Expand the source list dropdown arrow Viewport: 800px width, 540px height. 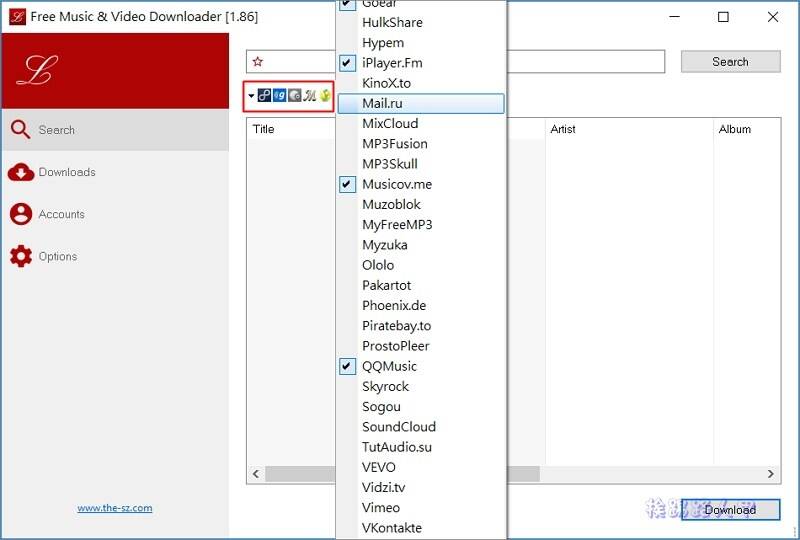(251, 95)
